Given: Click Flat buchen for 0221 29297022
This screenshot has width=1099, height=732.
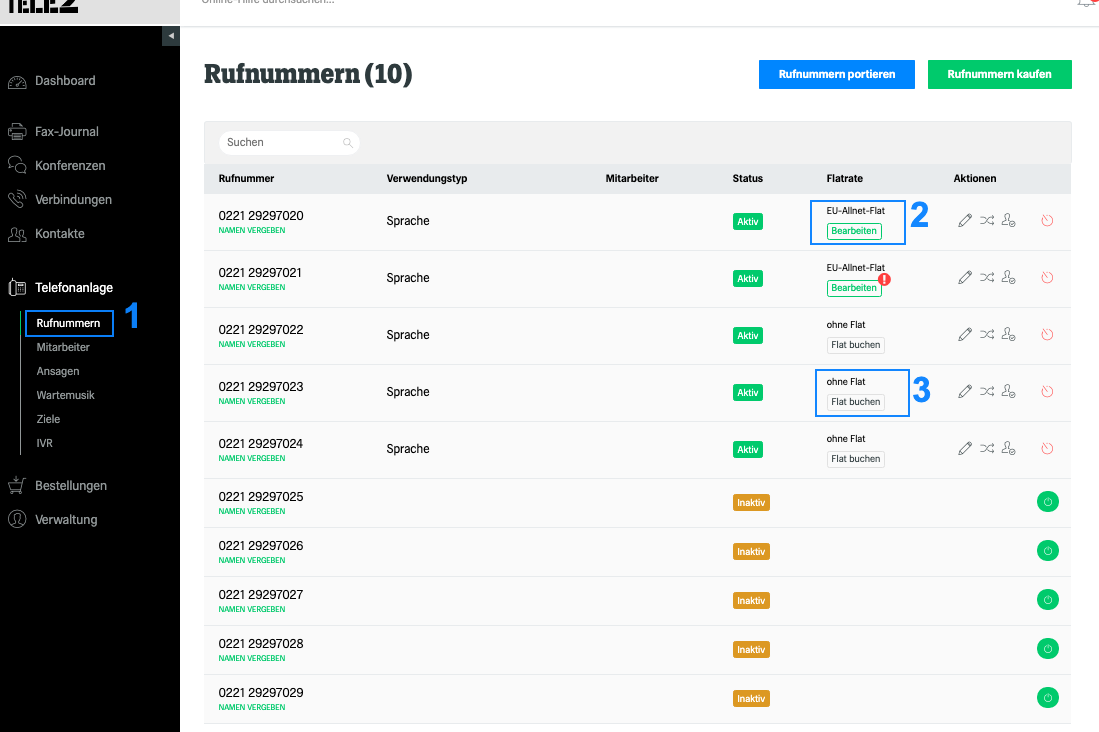Looking at the screenshot, I should coord(855,345).
